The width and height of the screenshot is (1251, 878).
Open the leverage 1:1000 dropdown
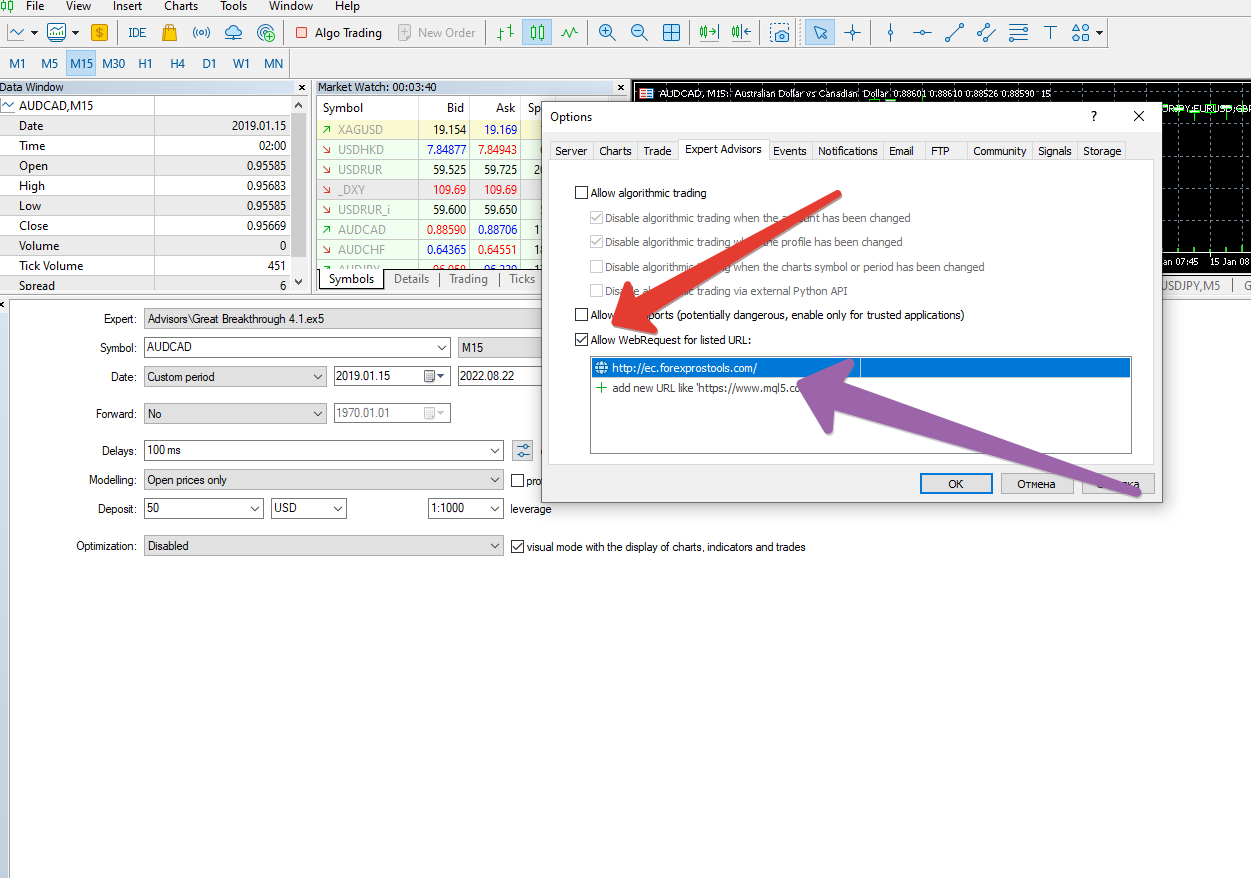[x=495, y=508]
